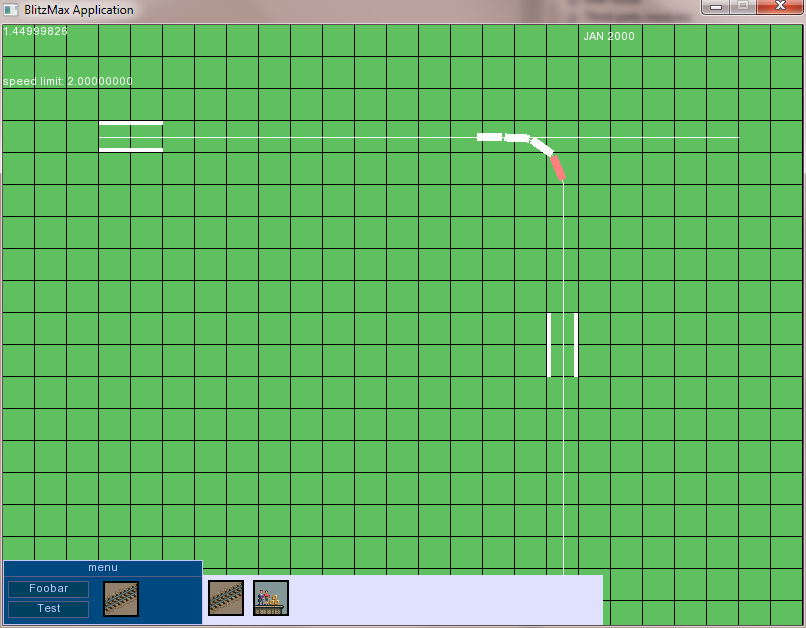
Task: Click the BlitzMax application icon in the title bar
Action: point(12,10)
